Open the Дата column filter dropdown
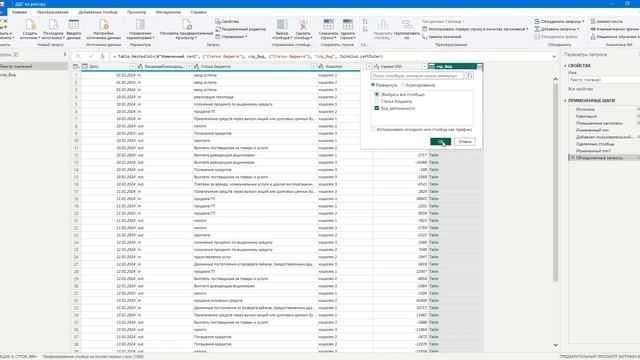The width and height of the screenshot is (640, 360). click(133, 66)
